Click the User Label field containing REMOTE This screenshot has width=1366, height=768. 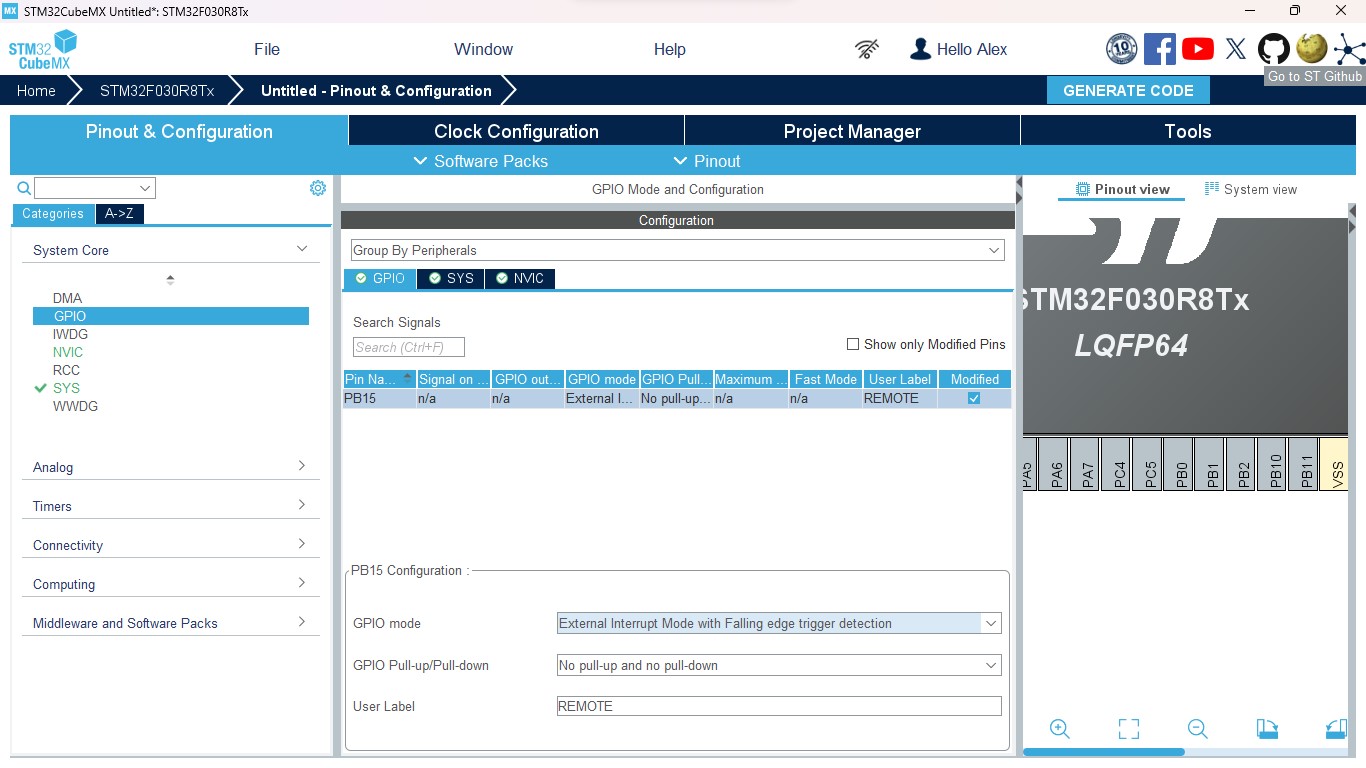[779, 706]
